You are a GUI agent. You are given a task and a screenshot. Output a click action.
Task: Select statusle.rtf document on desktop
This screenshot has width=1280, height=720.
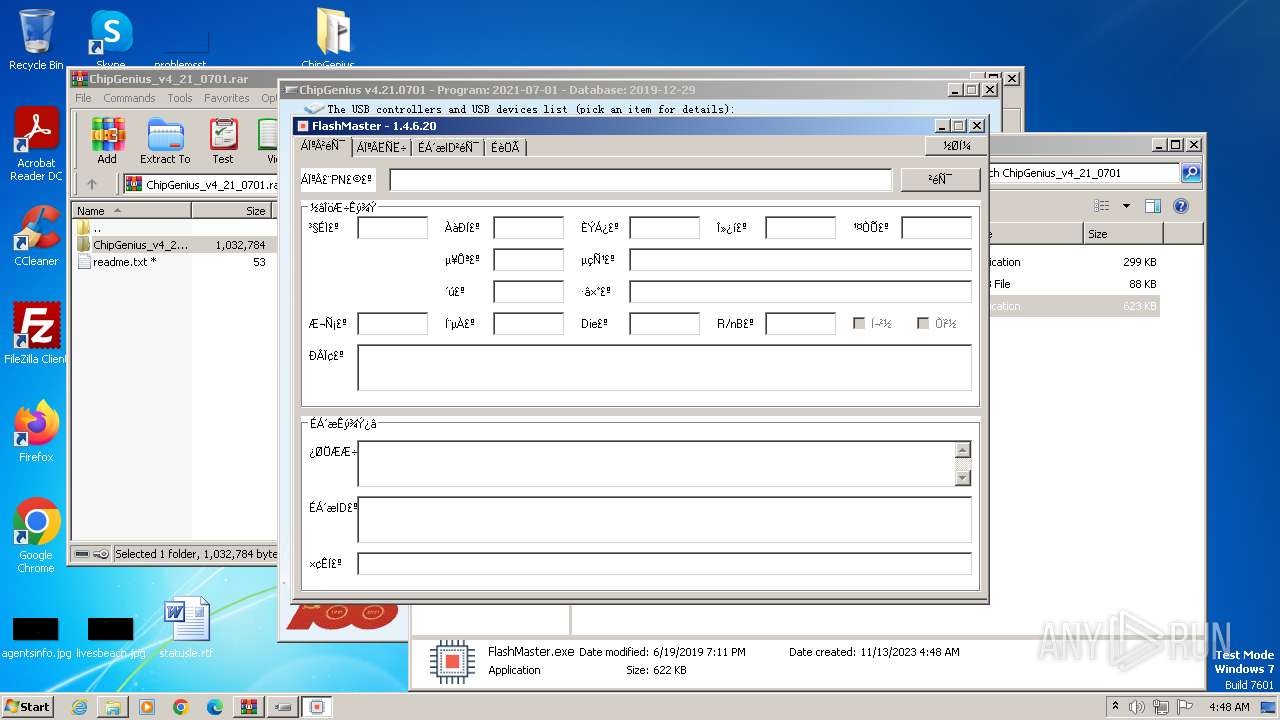coord(186,628)
